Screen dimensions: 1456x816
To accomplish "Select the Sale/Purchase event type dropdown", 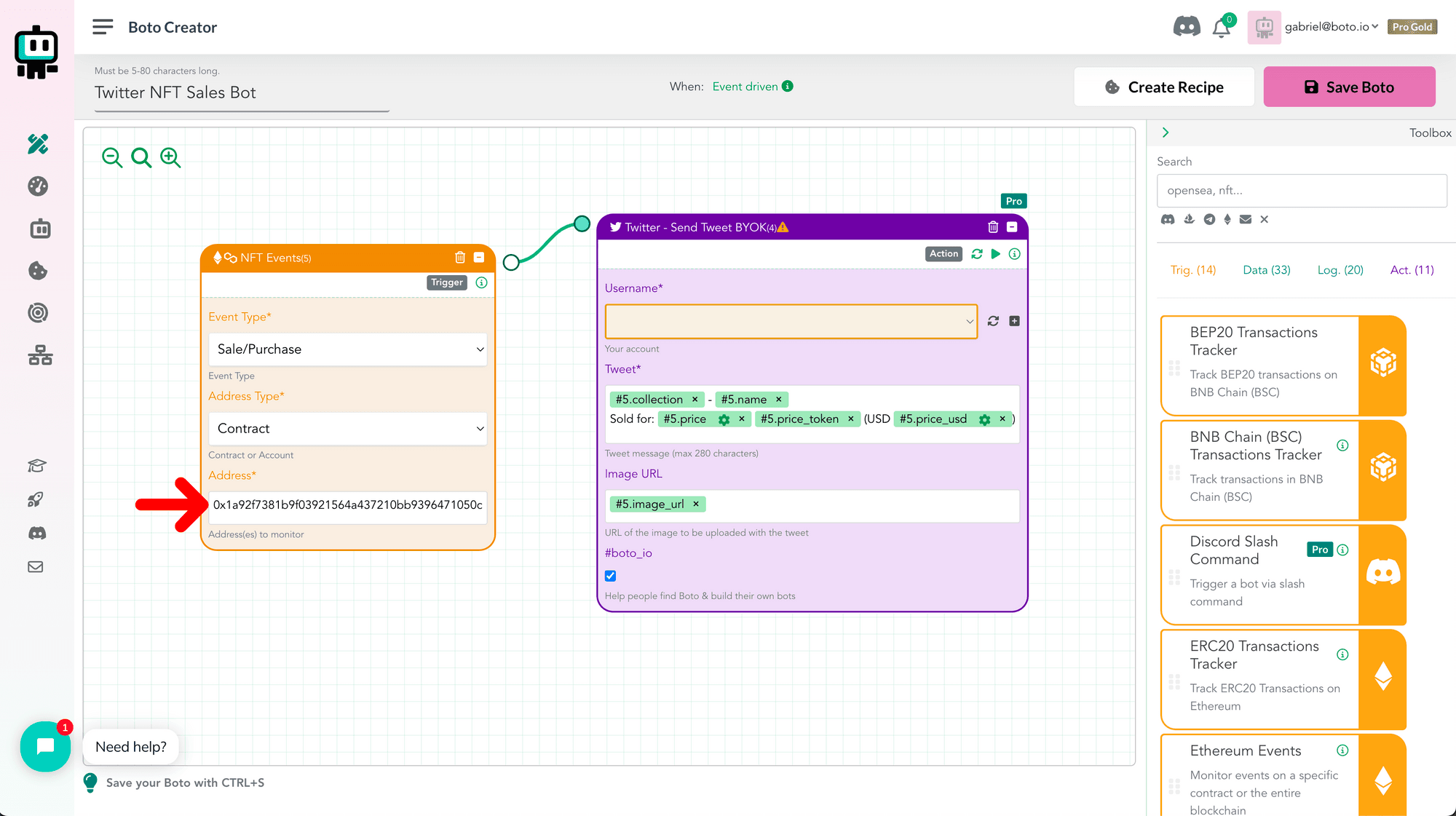I will [347, 349].
